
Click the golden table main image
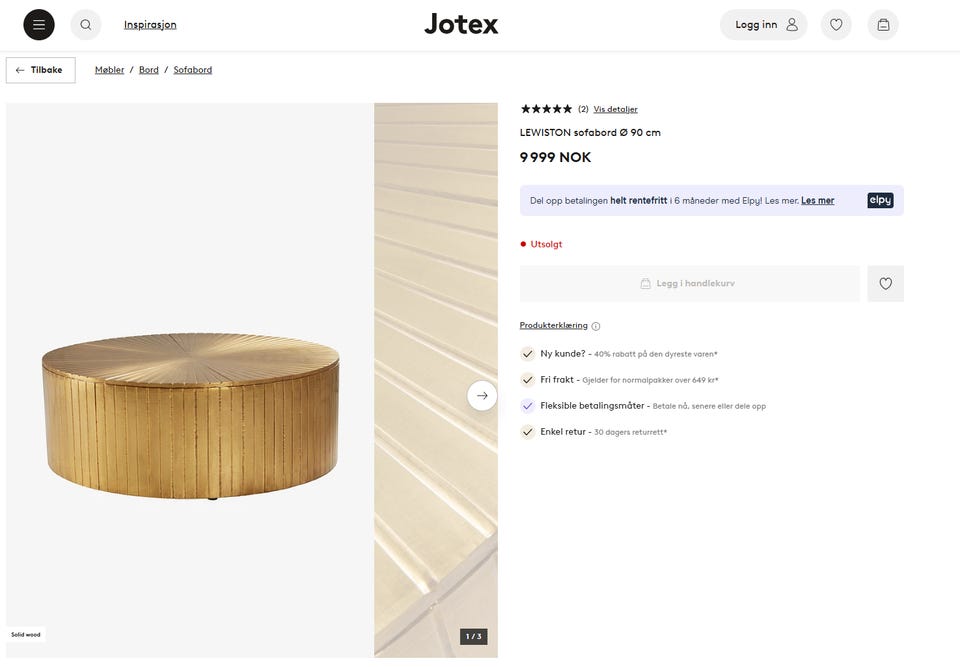tap(190, 380)
